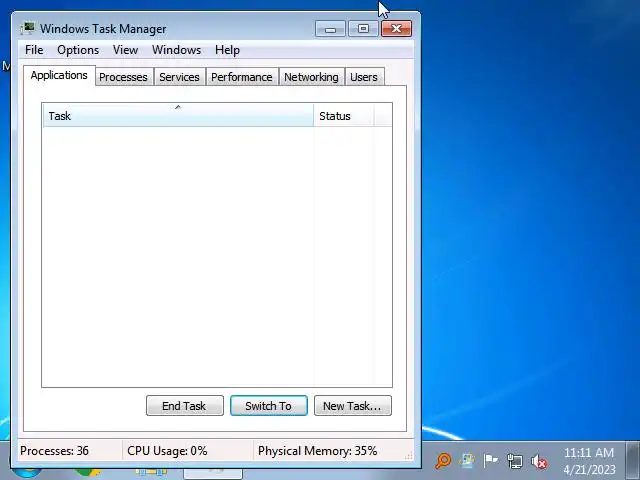This screenshot has width=640, height=480.
Task: Open the network tray icon
Action: (x=515, y=461)
